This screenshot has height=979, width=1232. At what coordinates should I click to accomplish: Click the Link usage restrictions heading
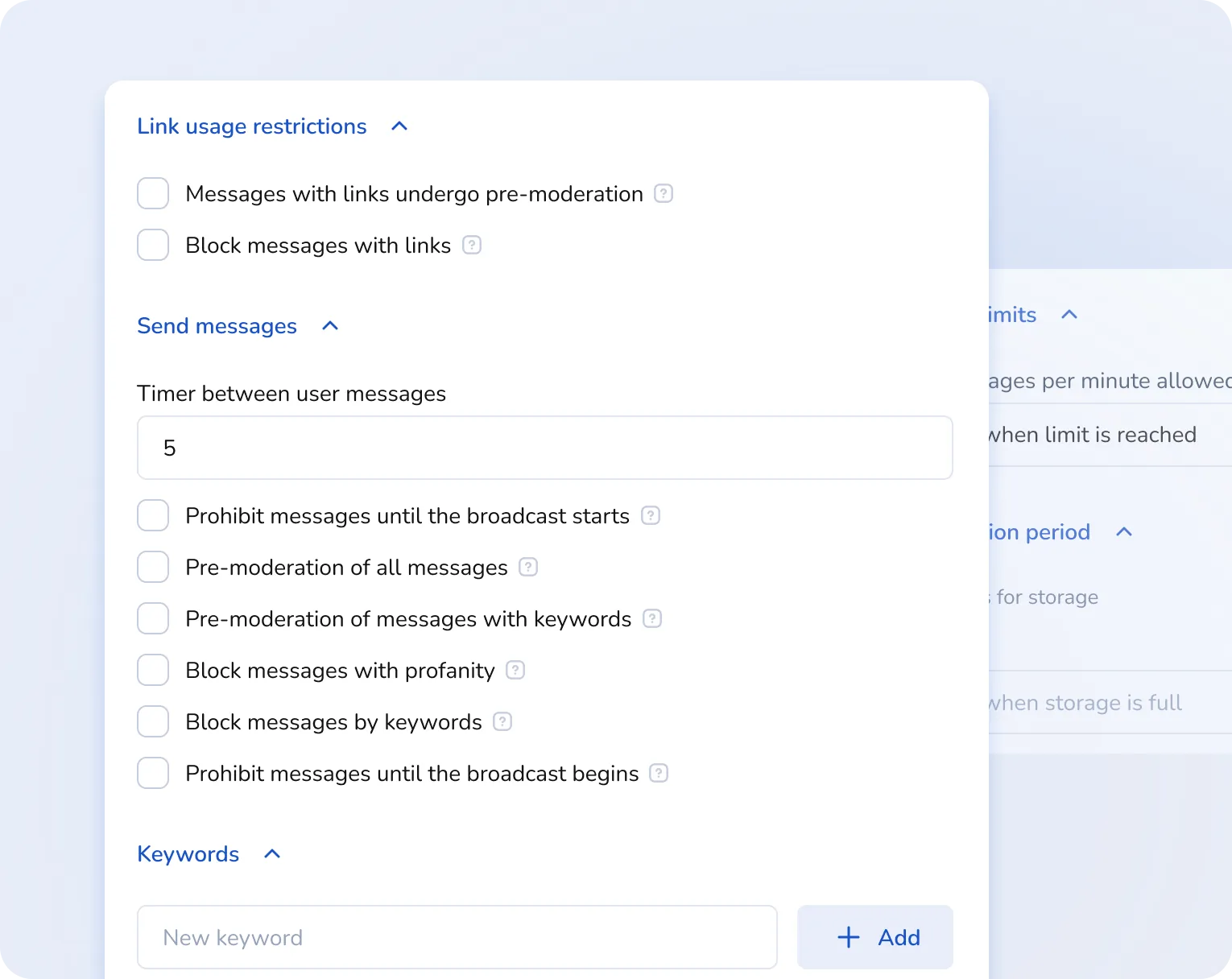[251, 126]
